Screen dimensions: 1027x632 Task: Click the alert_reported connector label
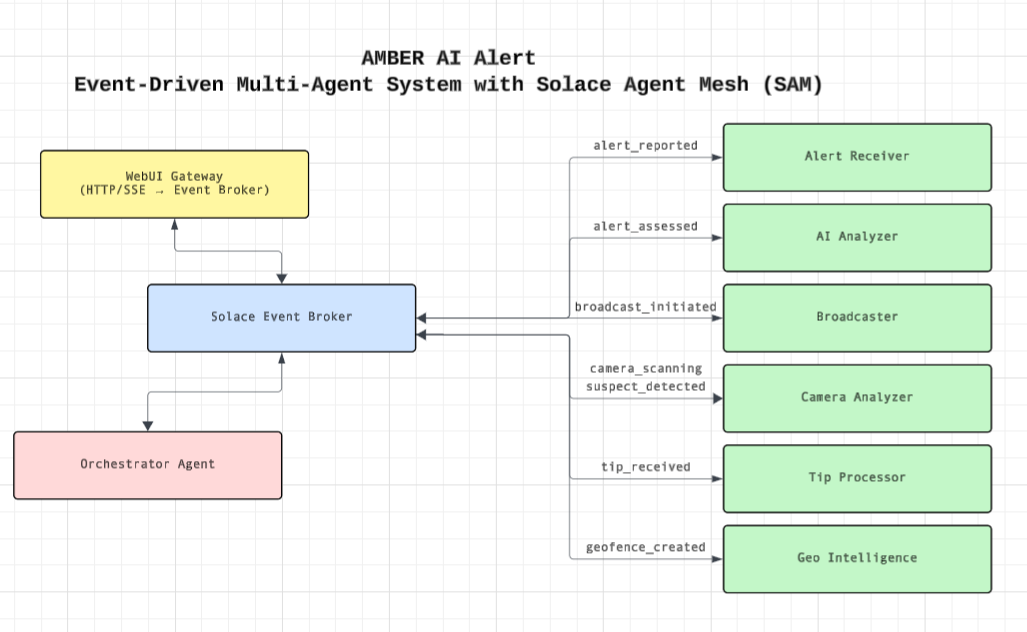tap(646, 145)
